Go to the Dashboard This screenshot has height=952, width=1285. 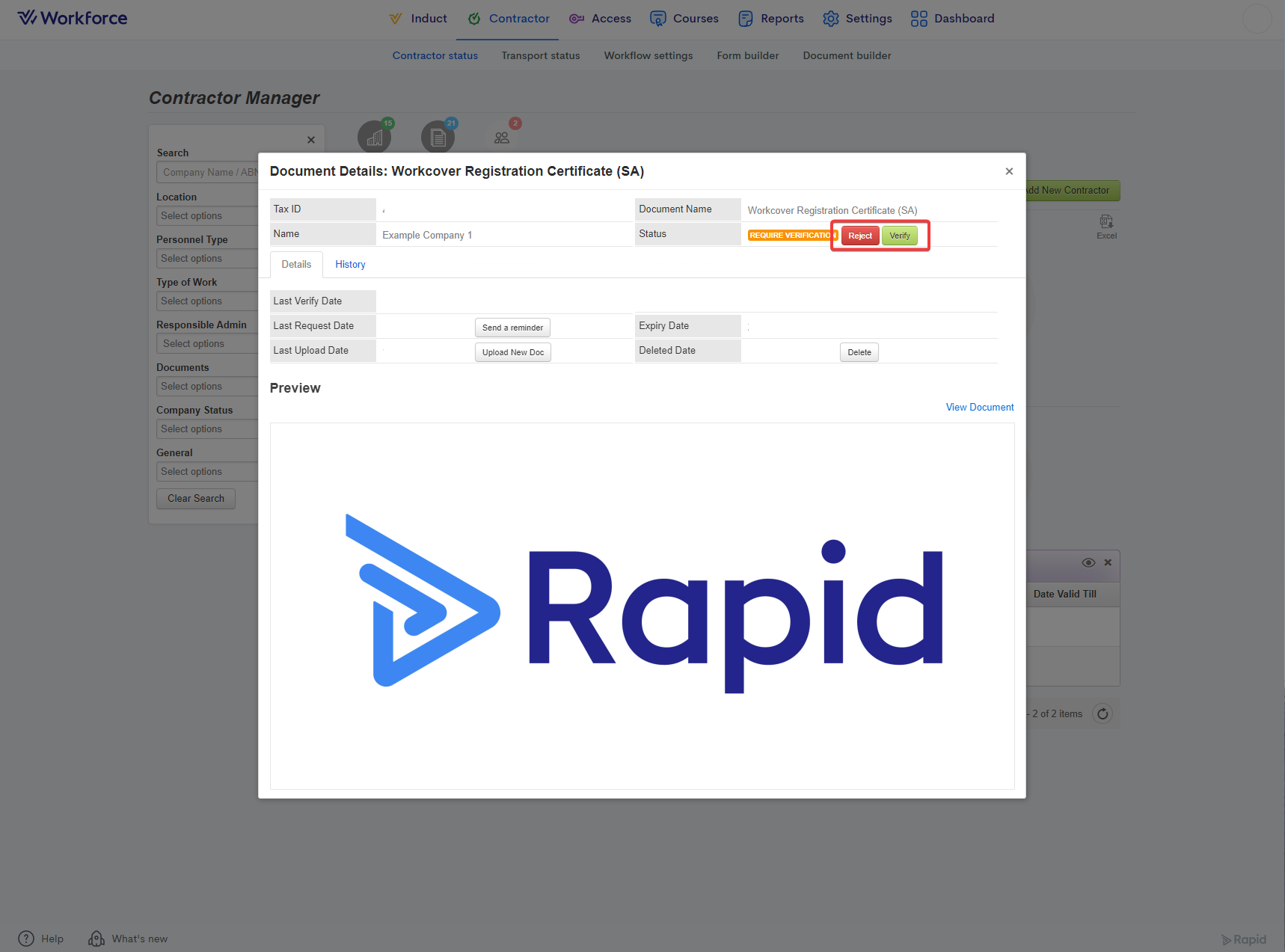pyautogui.click(x=952, y=19)
